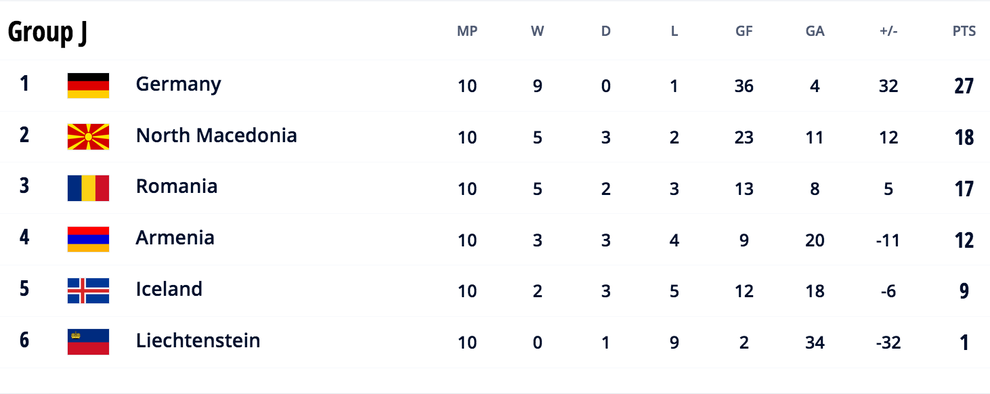Open the North Macedonia team link
Screen dimensions: 990x394
(216, 135)
